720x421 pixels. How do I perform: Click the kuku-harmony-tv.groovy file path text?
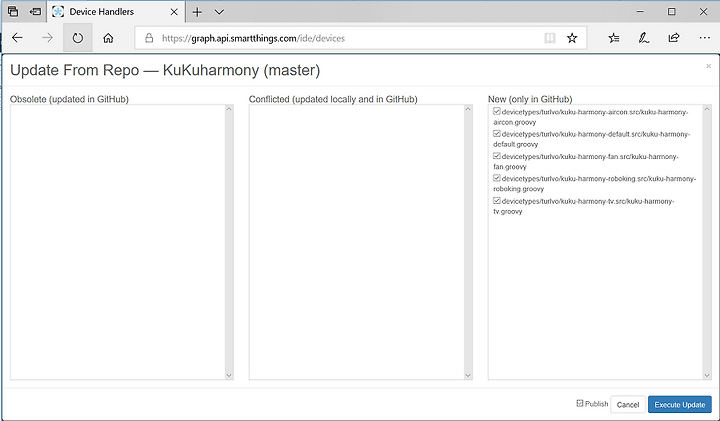[584, 206]
